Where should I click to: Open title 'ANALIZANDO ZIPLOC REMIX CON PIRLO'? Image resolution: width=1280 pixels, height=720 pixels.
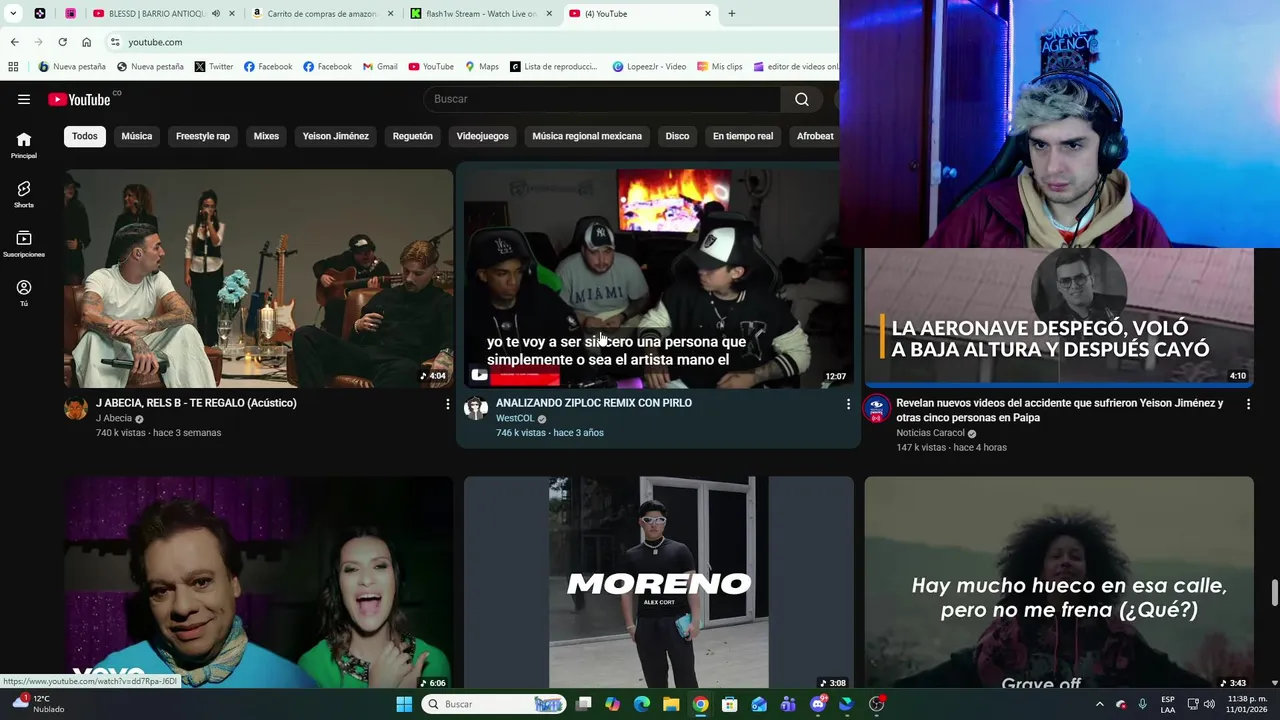(x=594, y=403)
